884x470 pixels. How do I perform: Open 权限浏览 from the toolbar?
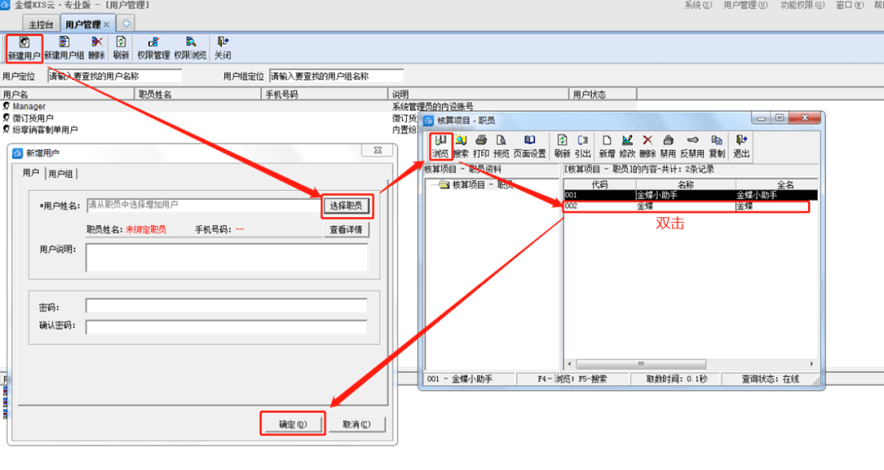(191, 48)
